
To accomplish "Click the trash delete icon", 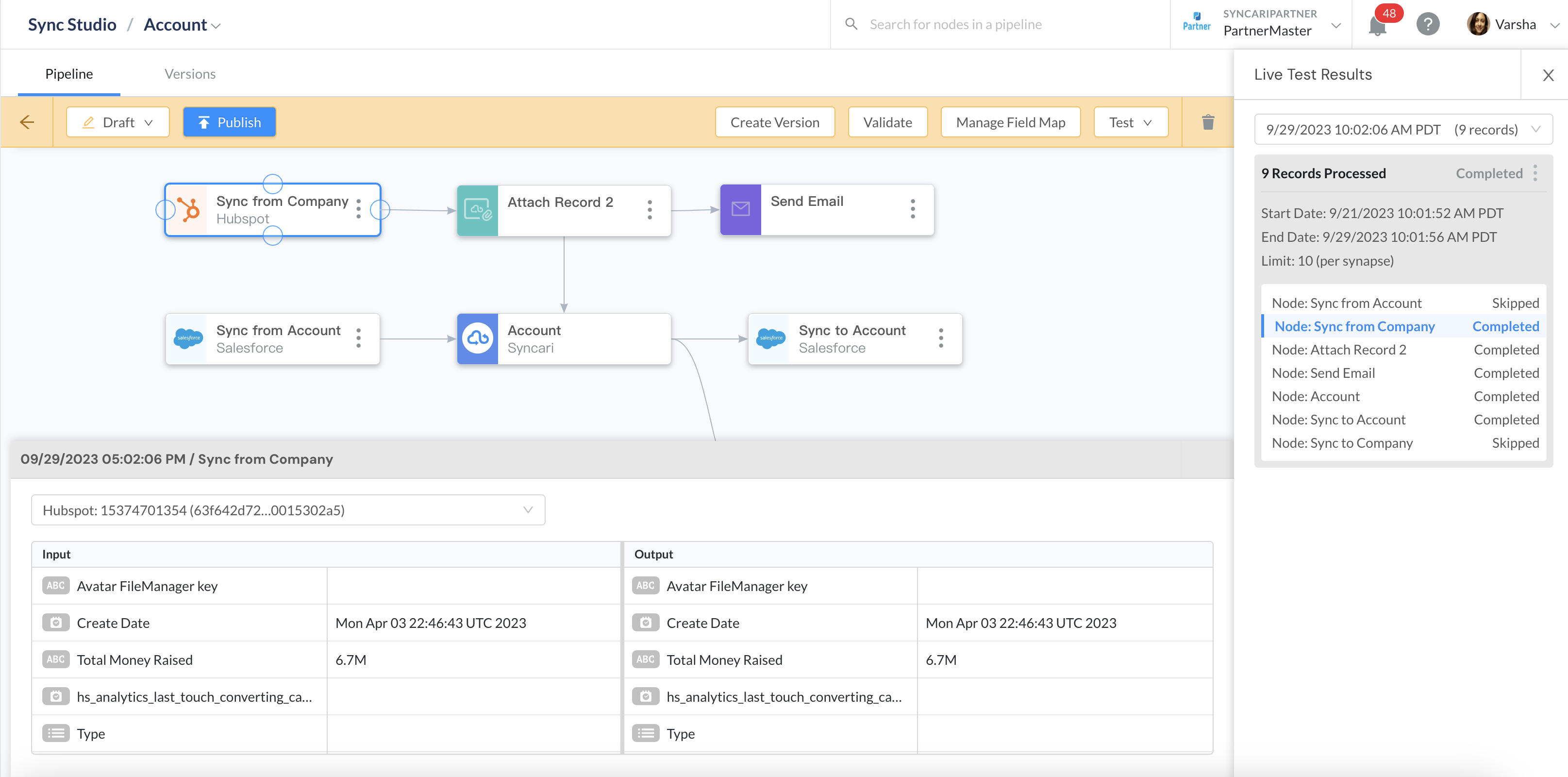I will (x=1208, y=122).
